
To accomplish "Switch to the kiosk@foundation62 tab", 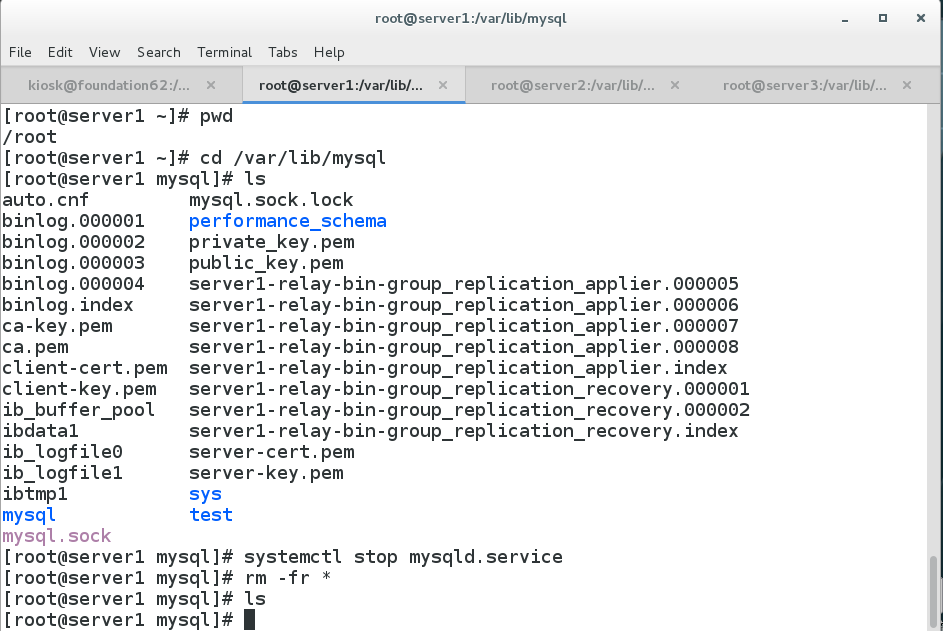I will [109, 85].
